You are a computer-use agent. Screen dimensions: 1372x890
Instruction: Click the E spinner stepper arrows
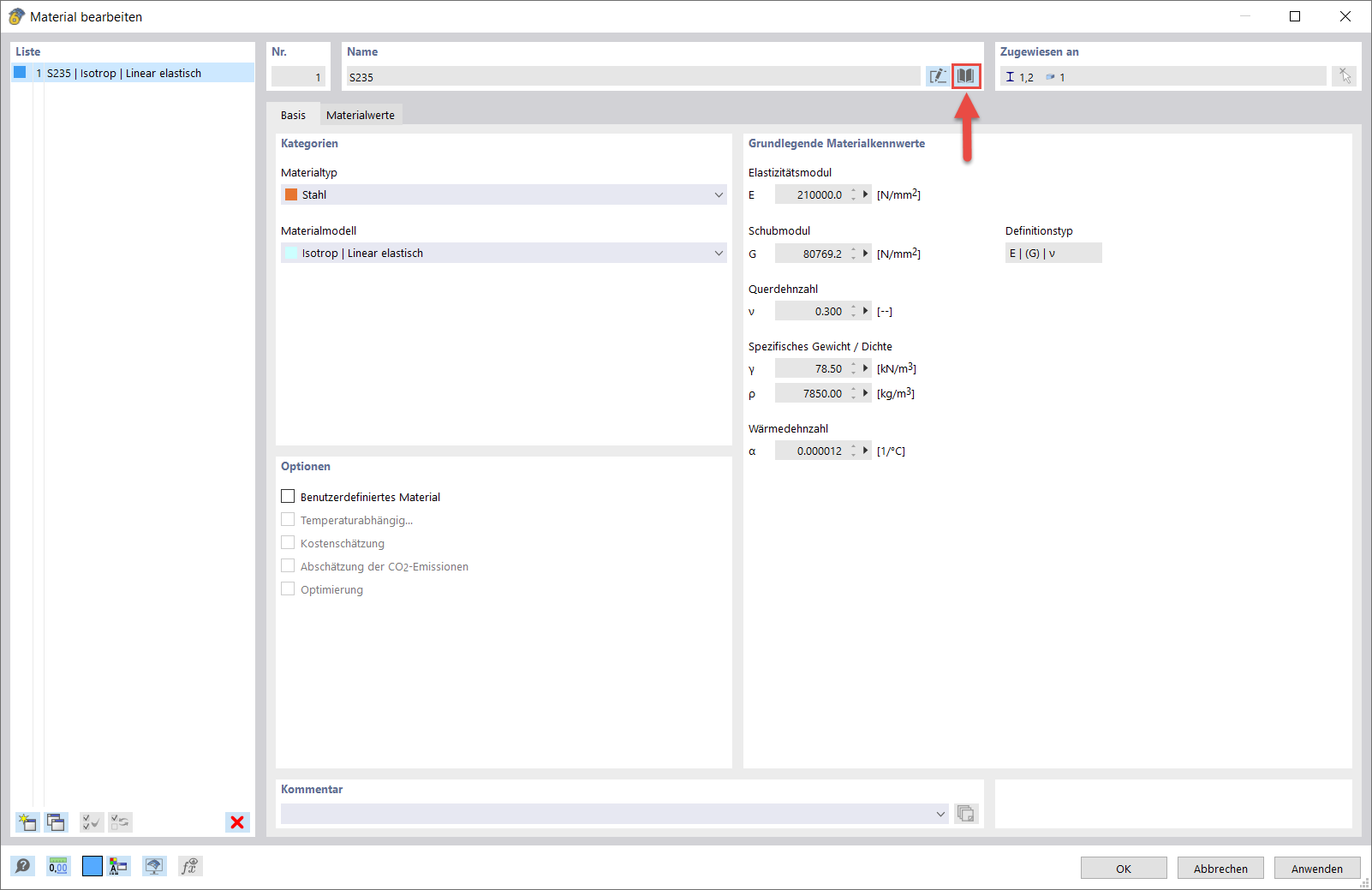click(x=854, y=194)
